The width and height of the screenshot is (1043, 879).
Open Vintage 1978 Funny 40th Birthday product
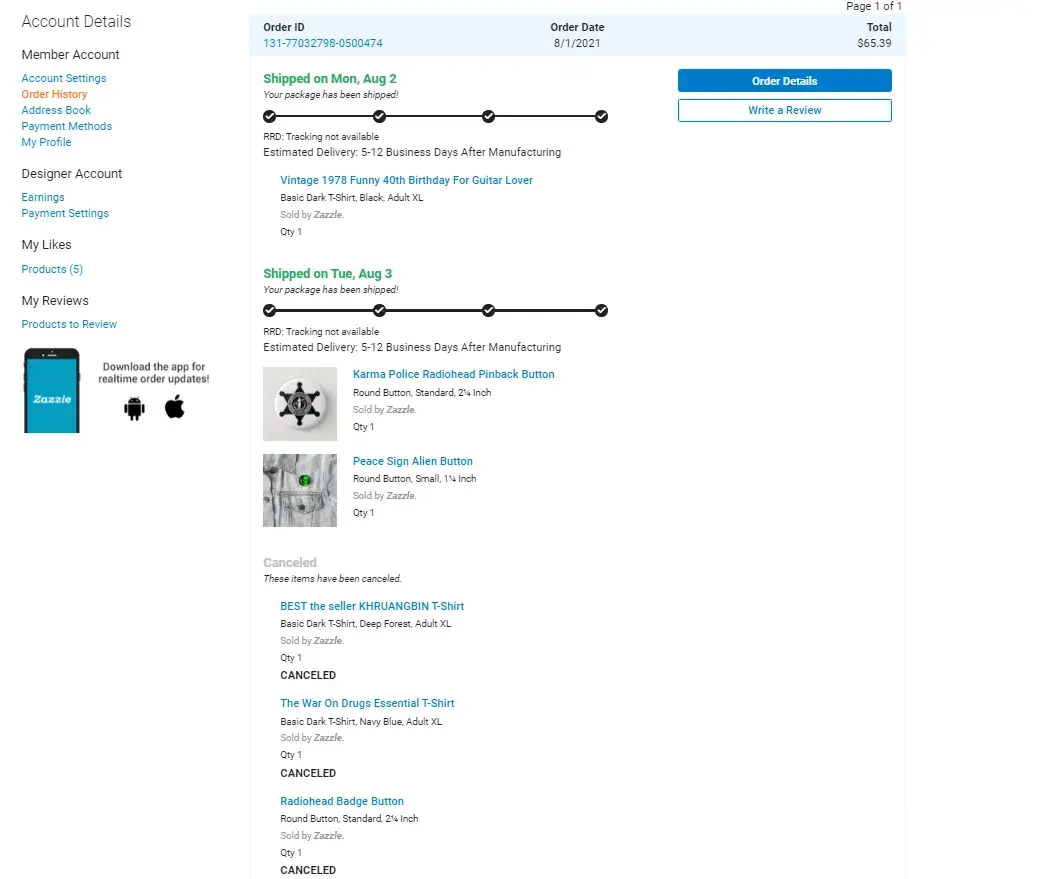click(x=406, y=180)
